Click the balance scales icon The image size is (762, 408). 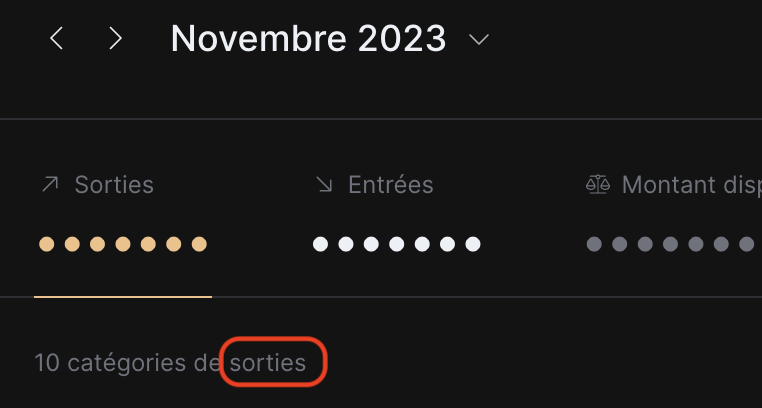tap(598, 185)
